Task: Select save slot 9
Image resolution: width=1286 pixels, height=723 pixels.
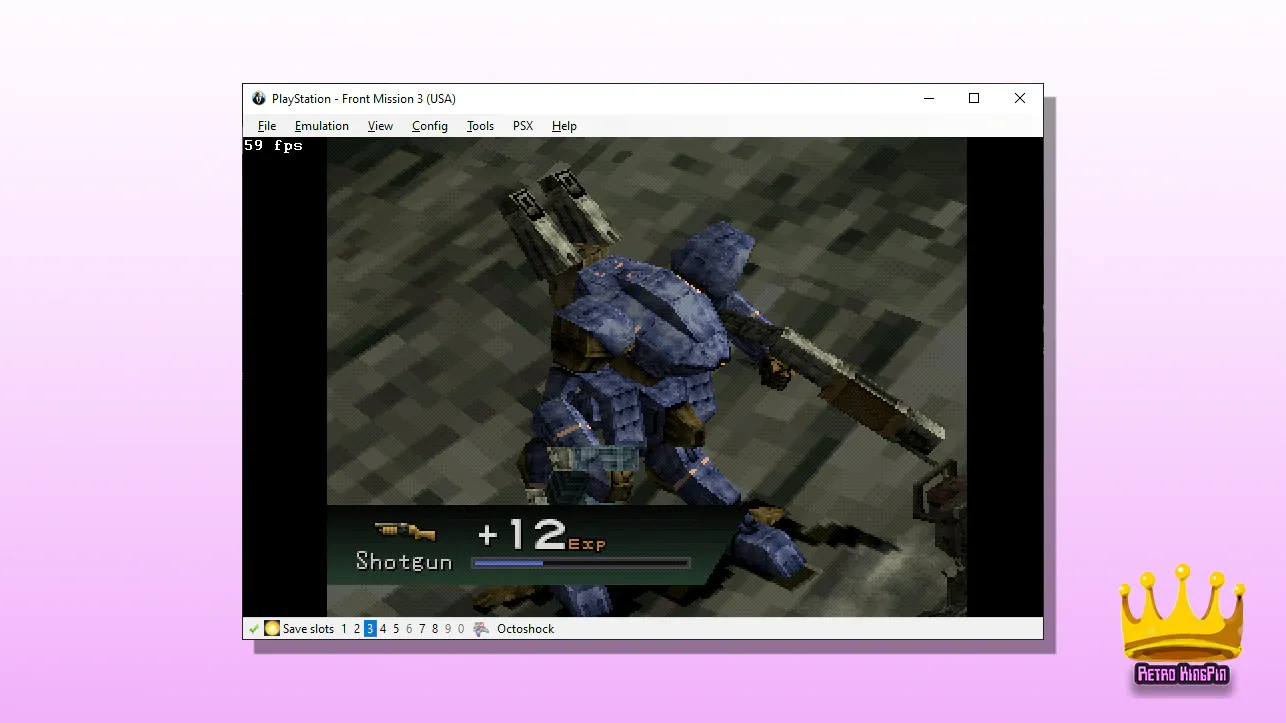Action: [448, 629]
